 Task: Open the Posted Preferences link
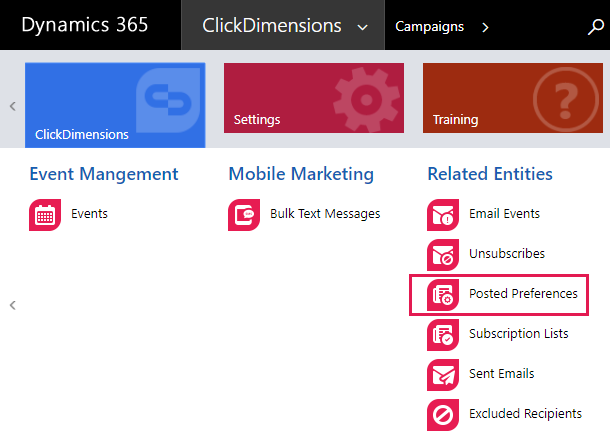[523, 294]
